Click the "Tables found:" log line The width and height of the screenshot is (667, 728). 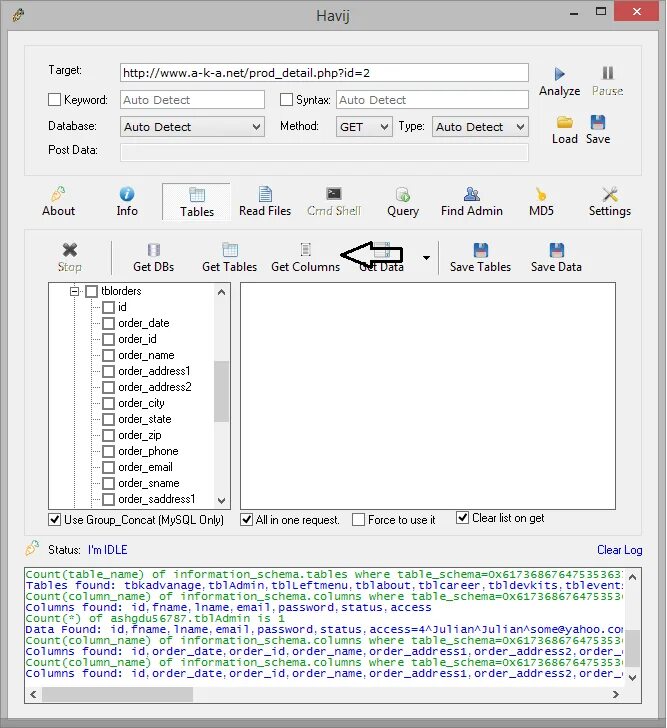pos(324,585)
